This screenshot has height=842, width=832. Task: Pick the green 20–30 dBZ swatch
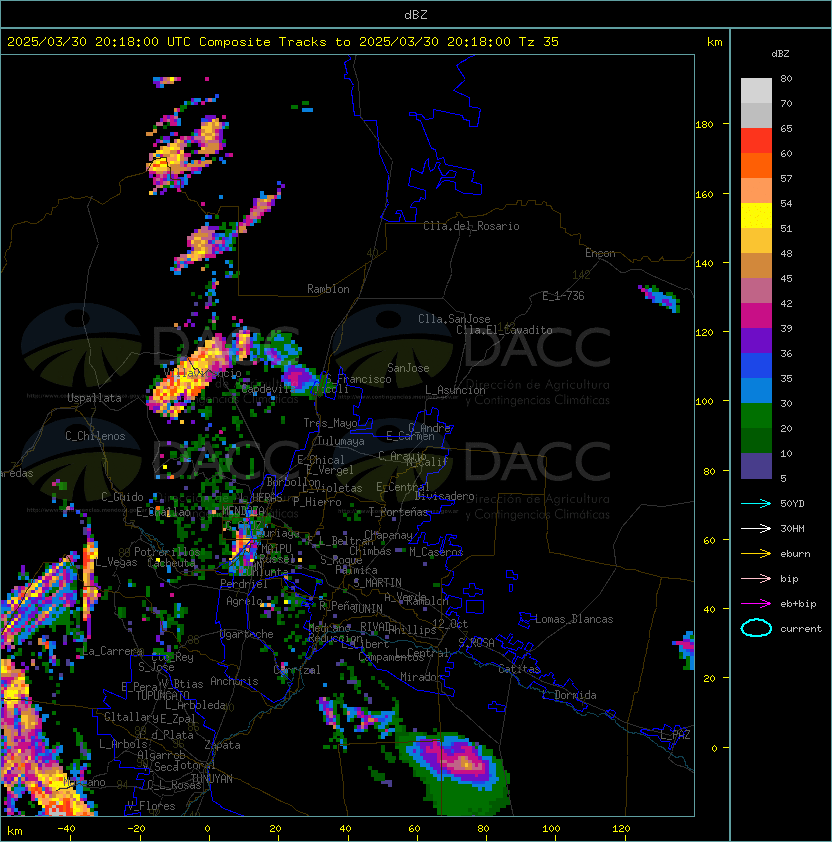[x=756, y=416]
